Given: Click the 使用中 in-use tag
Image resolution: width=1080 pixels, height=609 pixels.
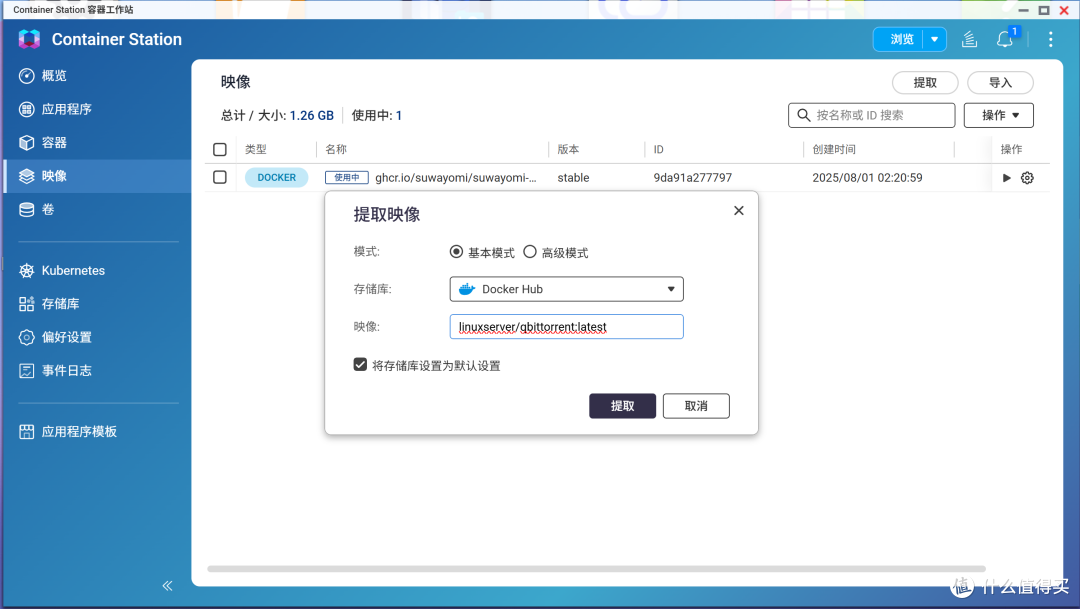Looking at the screenshot, I should tap(346, 178).
